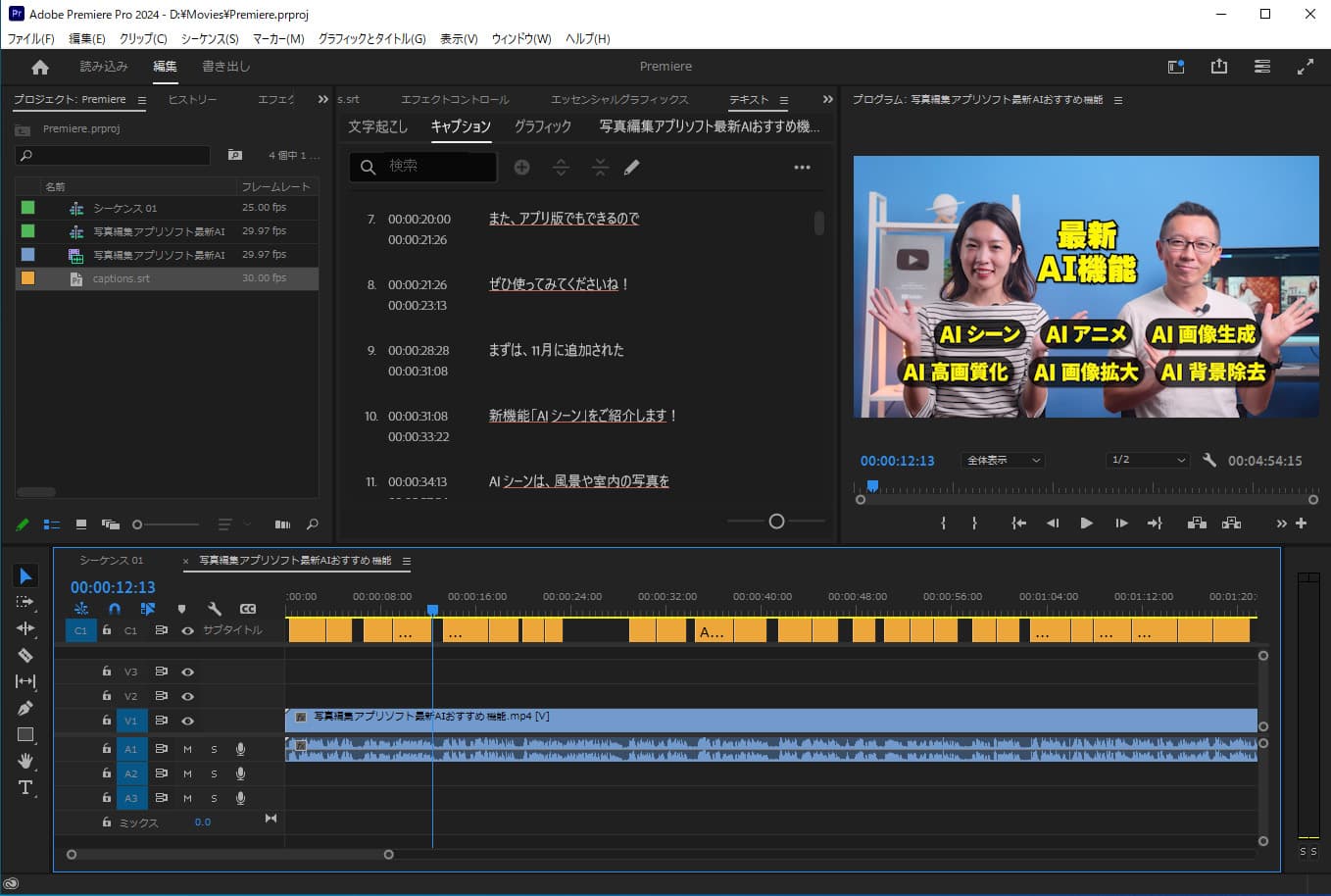Play the sequence in Program monitor
1331x896 pixels.
(x=1086, y=523)
